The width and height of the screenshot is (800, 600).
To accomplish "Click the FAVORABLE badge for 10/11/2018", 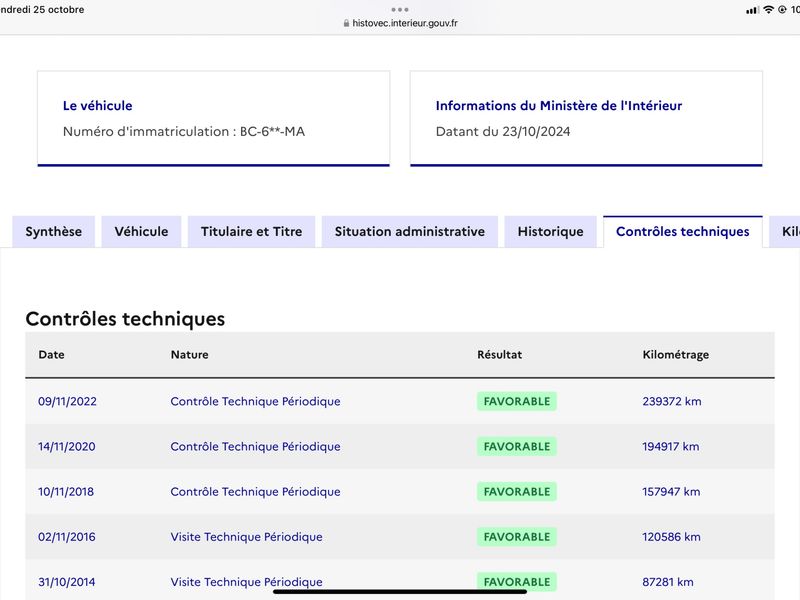I will click(x=517, y=492).
